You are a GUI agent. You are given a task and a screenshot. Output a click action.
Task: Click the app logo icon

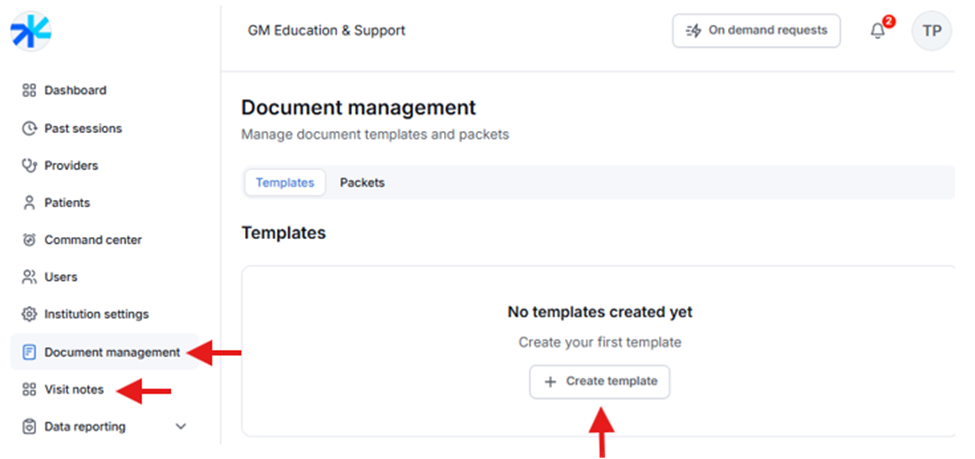click(29, 31)
